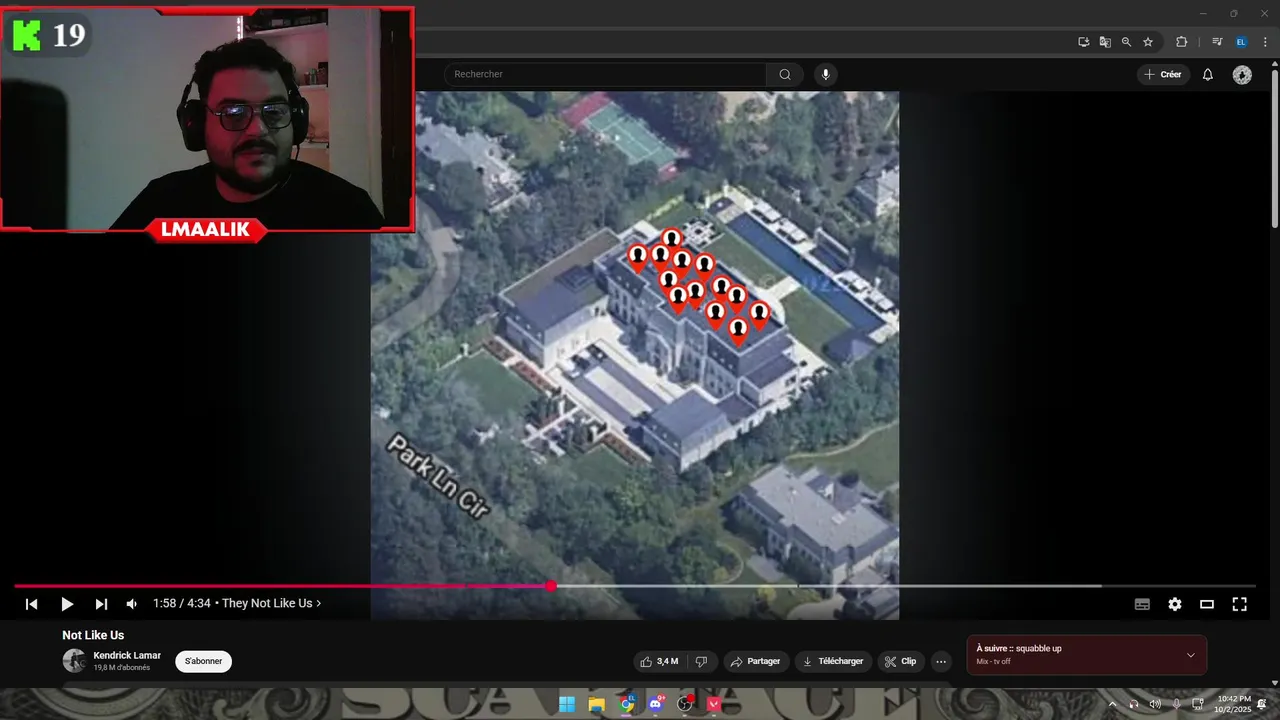This screenshot has height=720, width=1280.
Task: Install the app from the address bar
Action: (x=1083, y=42)
